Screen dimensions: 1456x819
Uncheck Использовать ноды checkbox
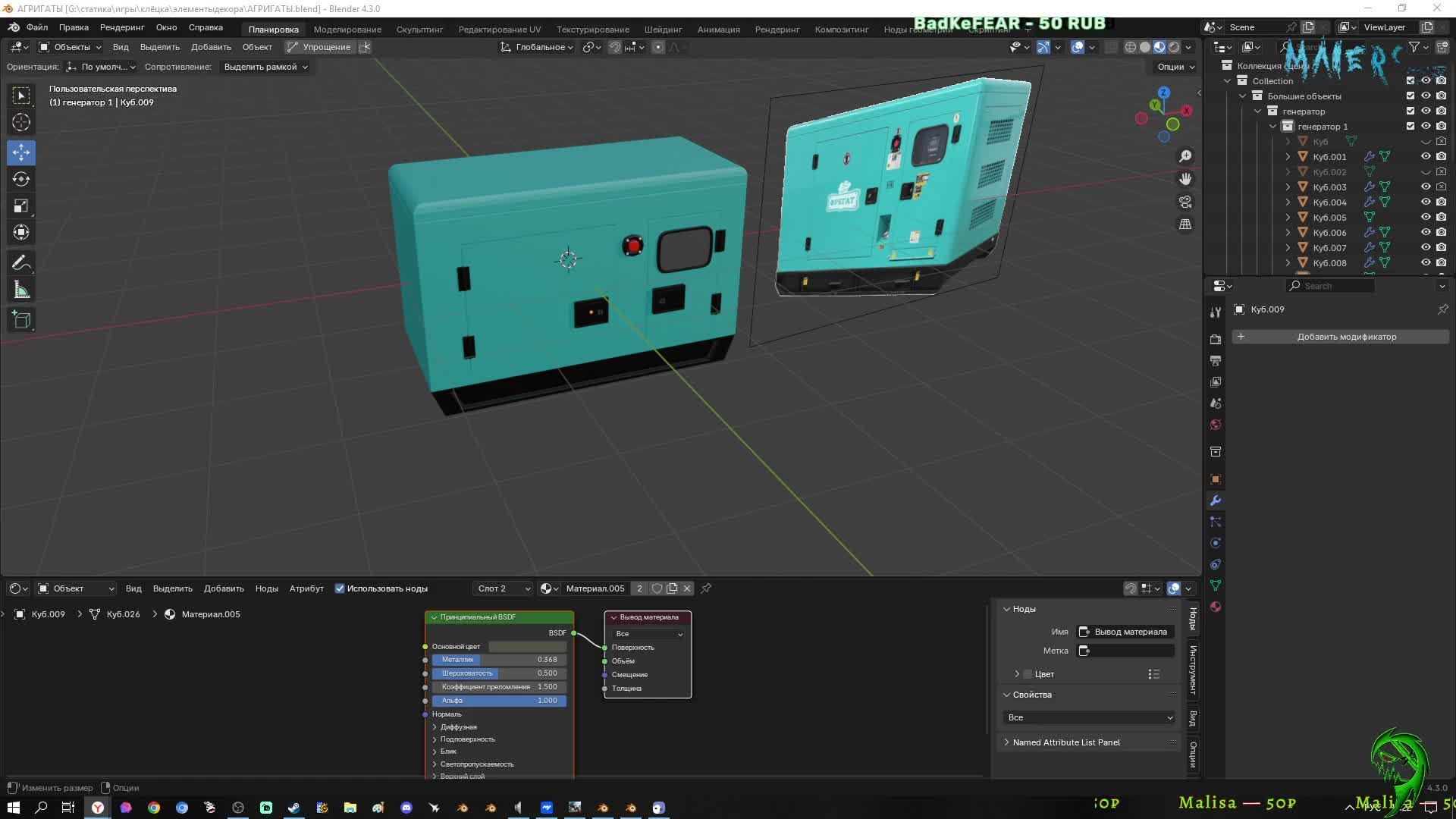tap(340, 588)
